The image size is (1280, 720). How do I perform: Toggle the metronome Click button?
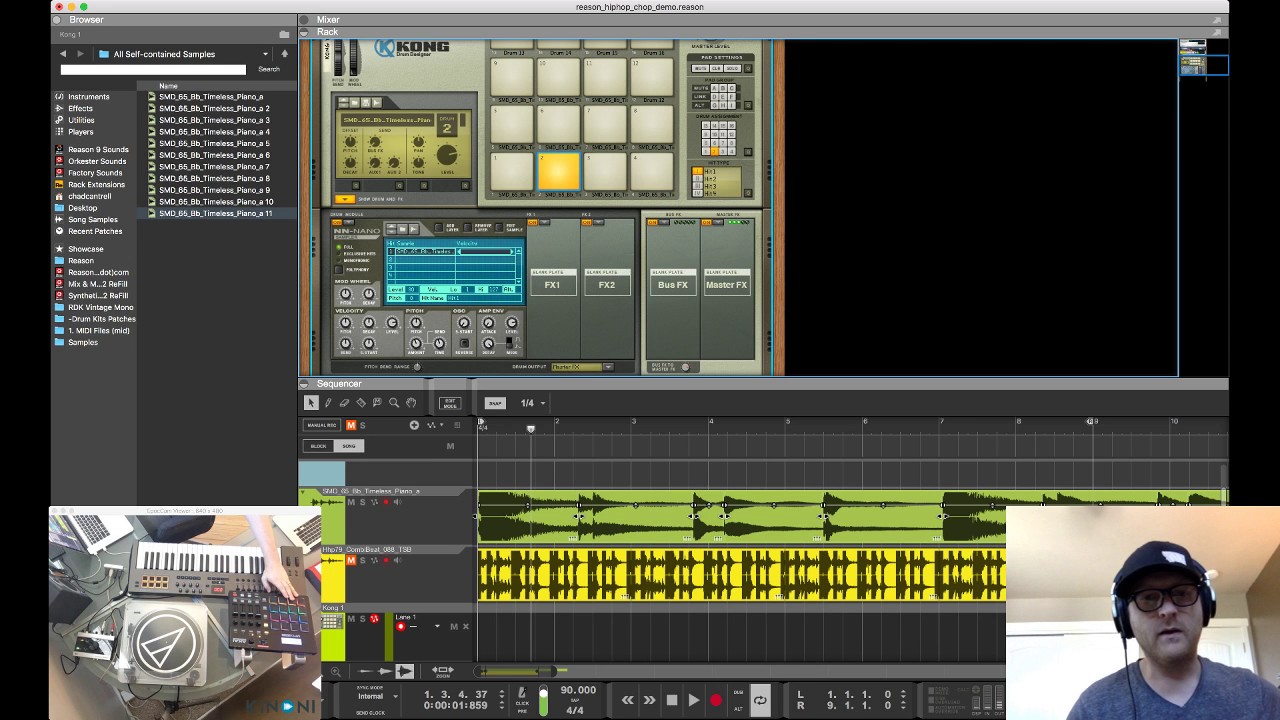click(522, 694)
